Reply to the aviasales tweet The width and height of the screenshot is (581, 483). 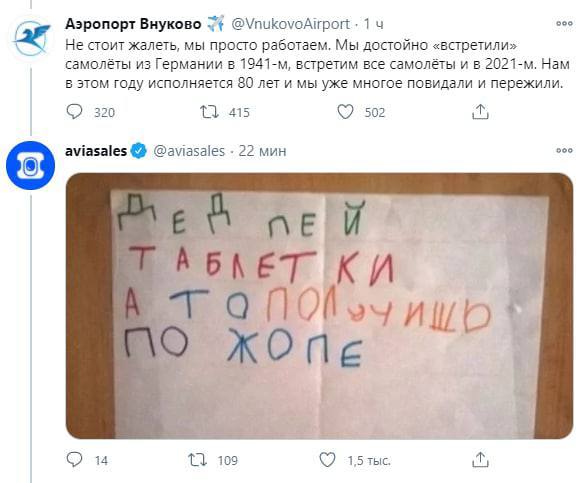(74, 460)
